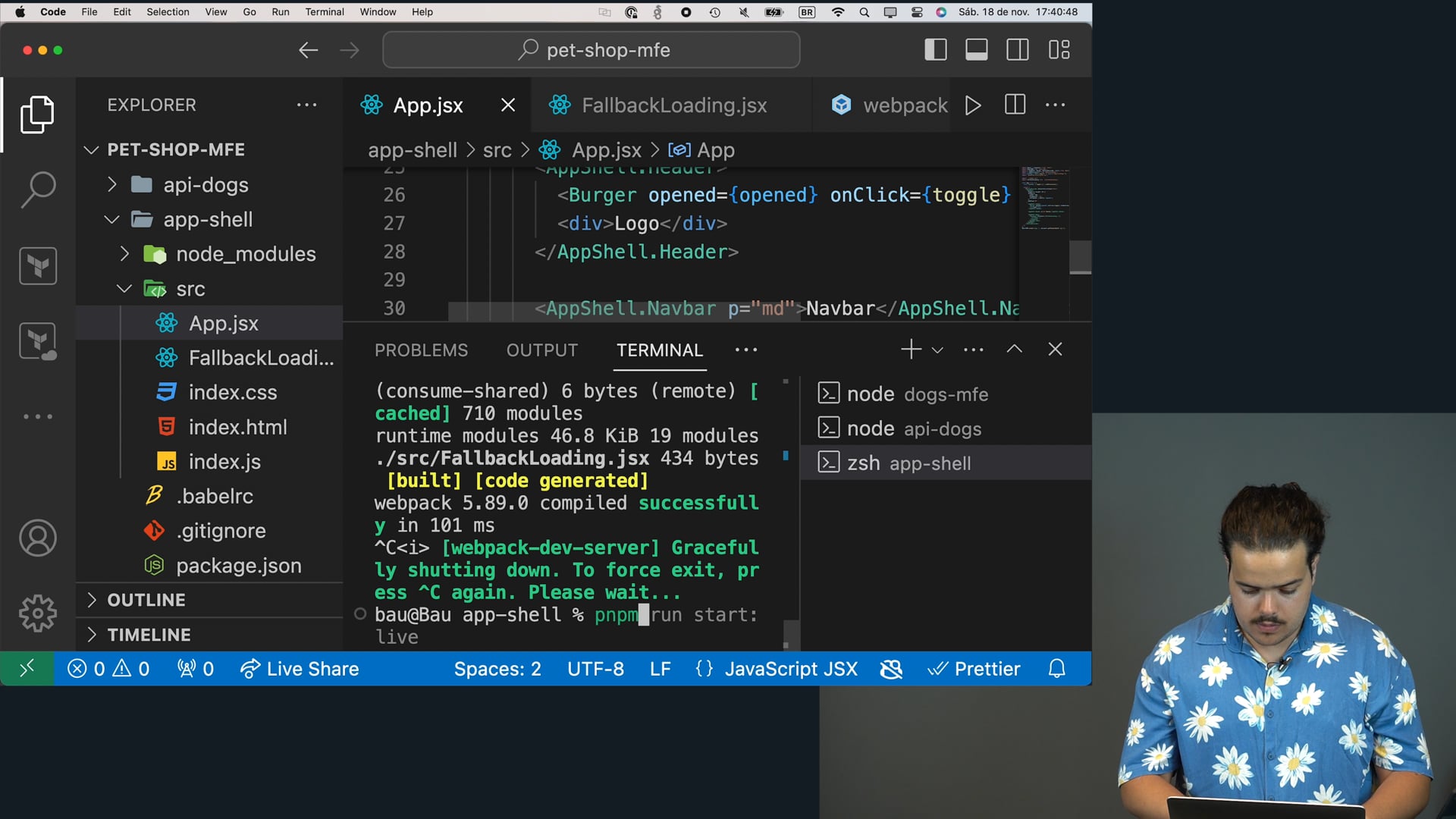Expand the OUTLINE section
The width and height of the screenshot is (1456, 819).
click(x=146, y=600)
